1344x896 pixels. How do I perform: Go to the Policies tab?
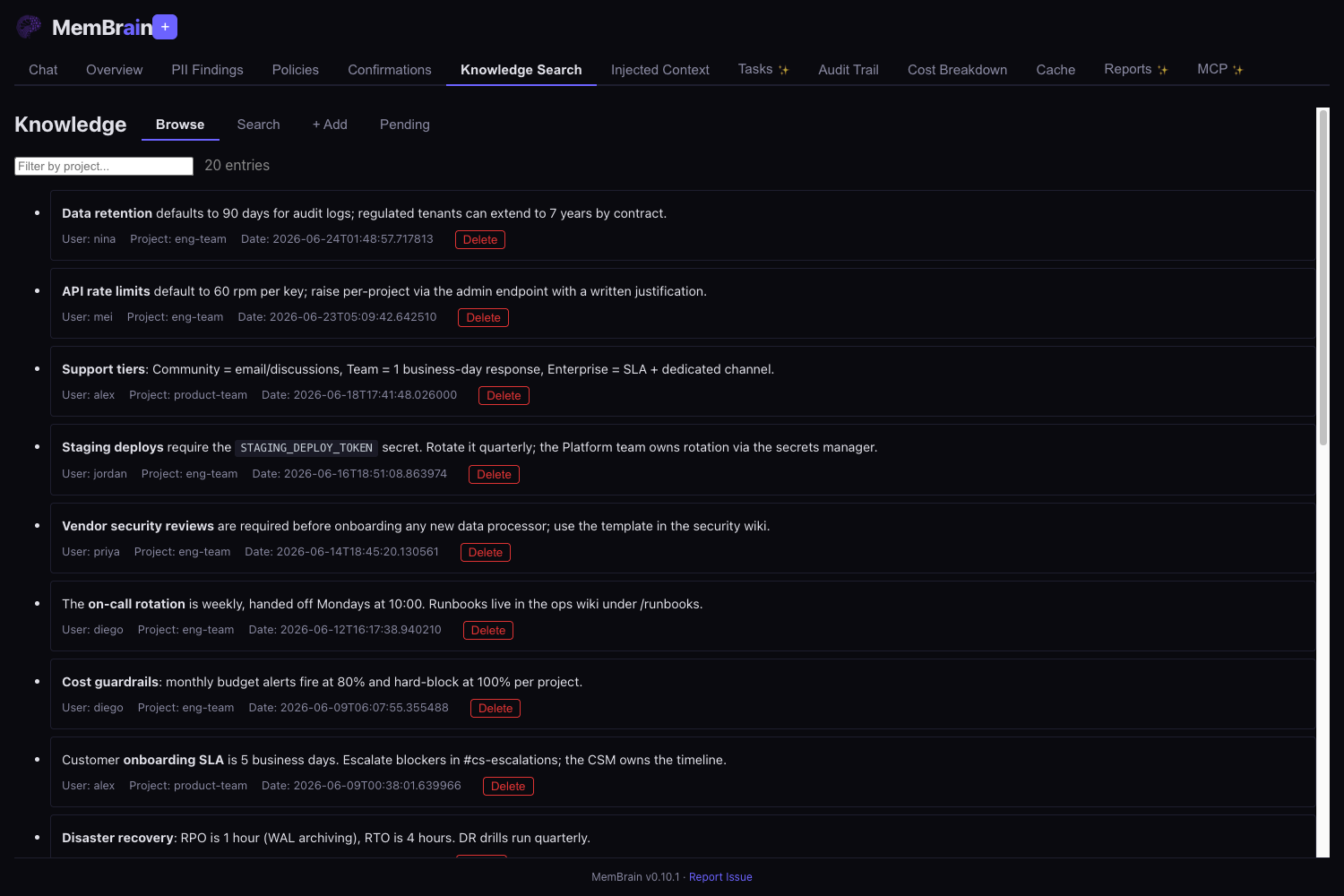coord(295,70)
